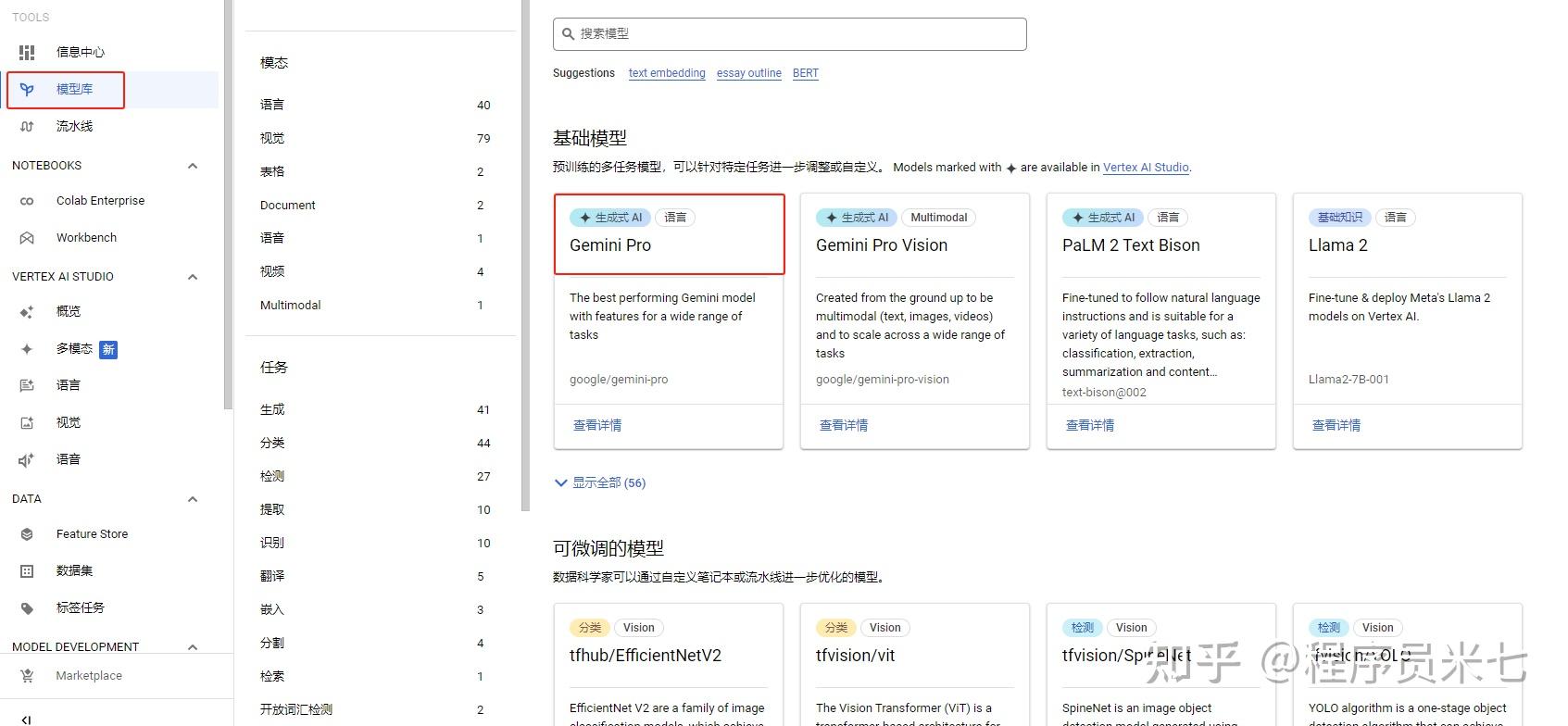View details of Llama 2
1568x726 pixels.
point(1336,426)
